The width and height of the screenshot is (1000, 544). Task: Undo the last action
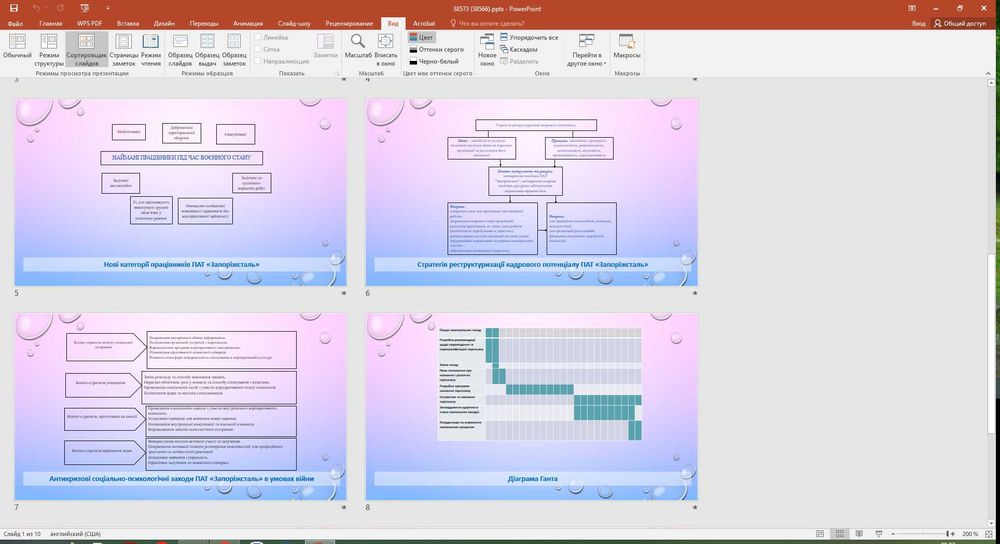click(x=36, y=8)
